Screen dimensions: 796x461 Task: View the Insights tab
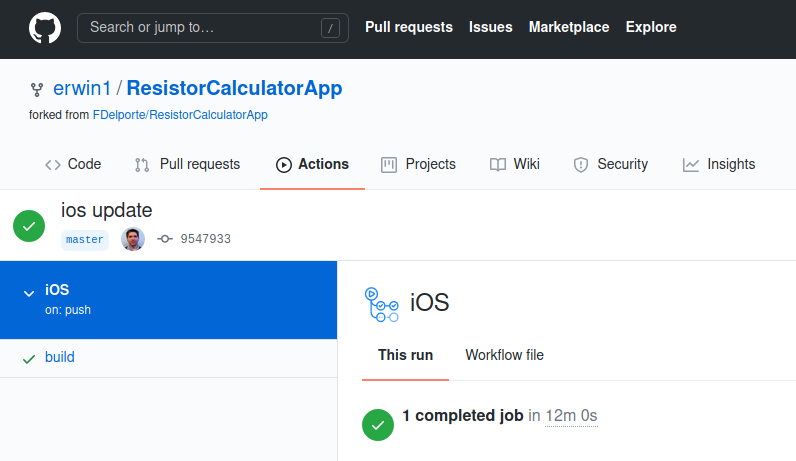point(718,164)
